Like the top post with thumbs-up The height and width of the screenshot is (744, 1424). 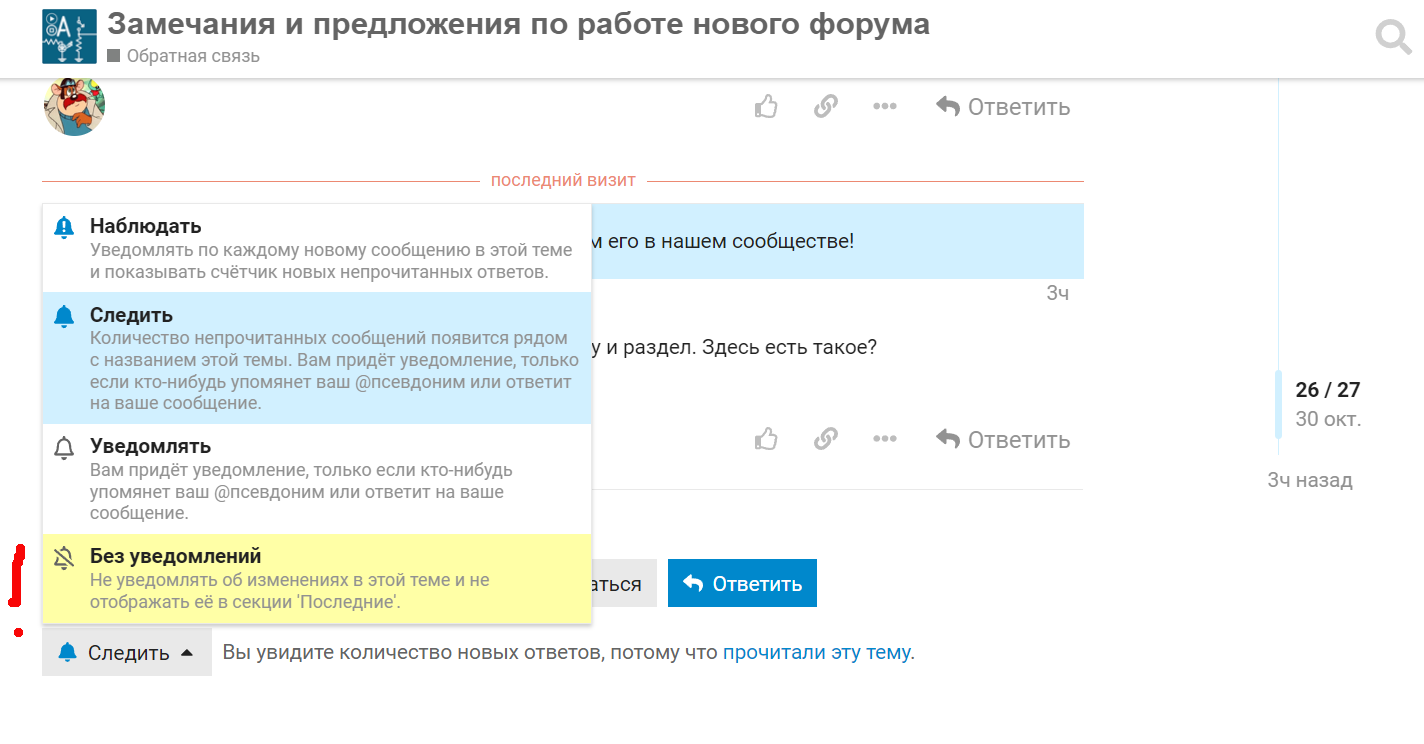point(766,106)
